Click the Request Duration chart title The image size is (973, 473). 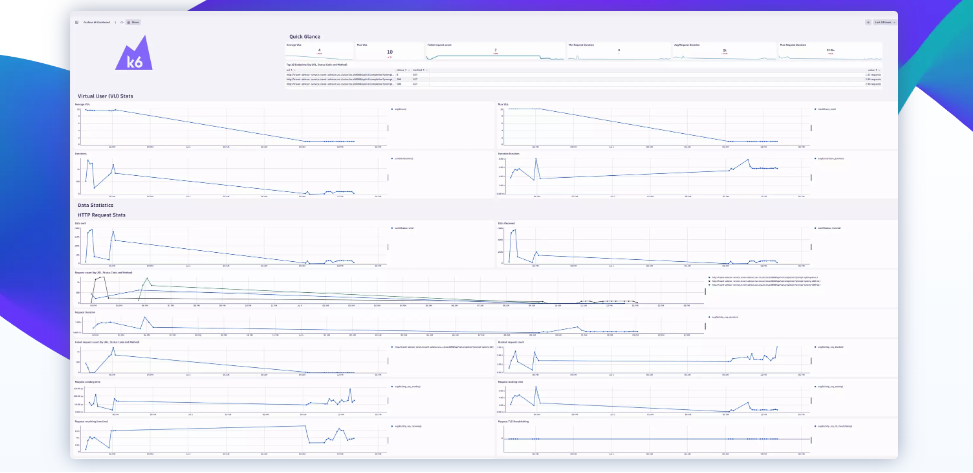pos(86,312)
